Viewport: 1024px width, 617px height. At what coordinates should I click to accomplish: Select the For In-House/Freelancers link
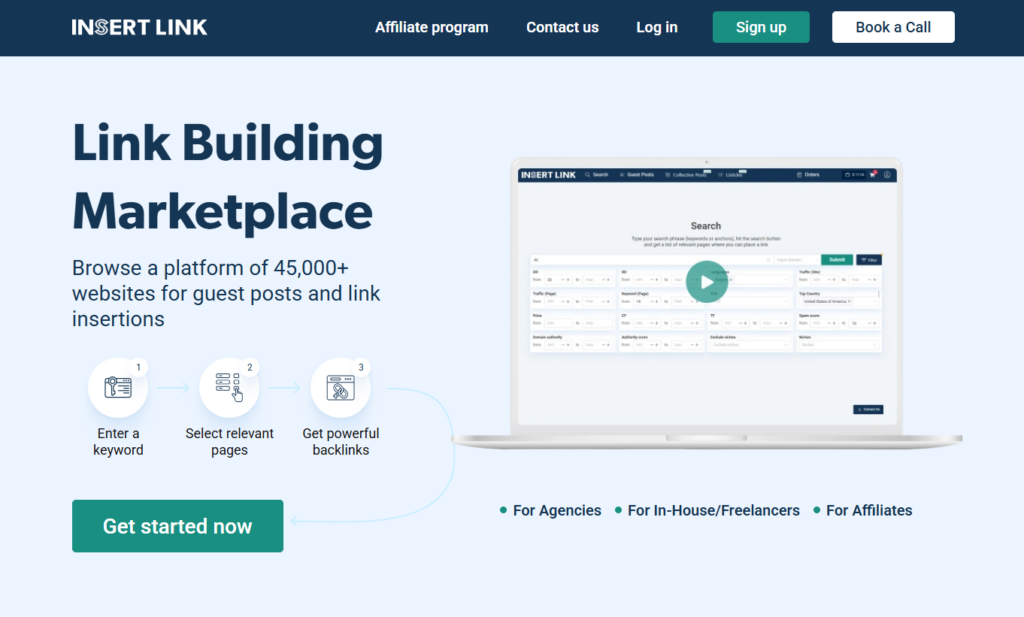[x=713, y=510]
